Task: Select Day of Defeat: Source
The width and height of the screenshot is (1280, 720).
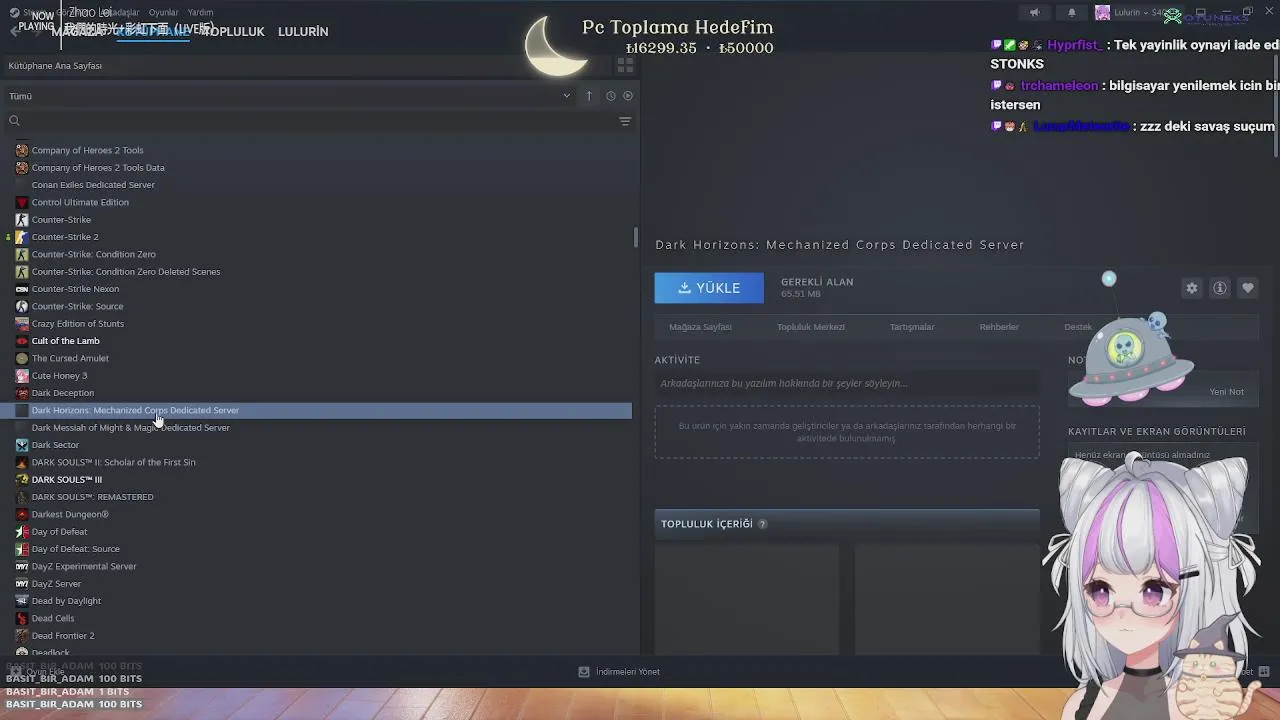Action: click(76, 549)
